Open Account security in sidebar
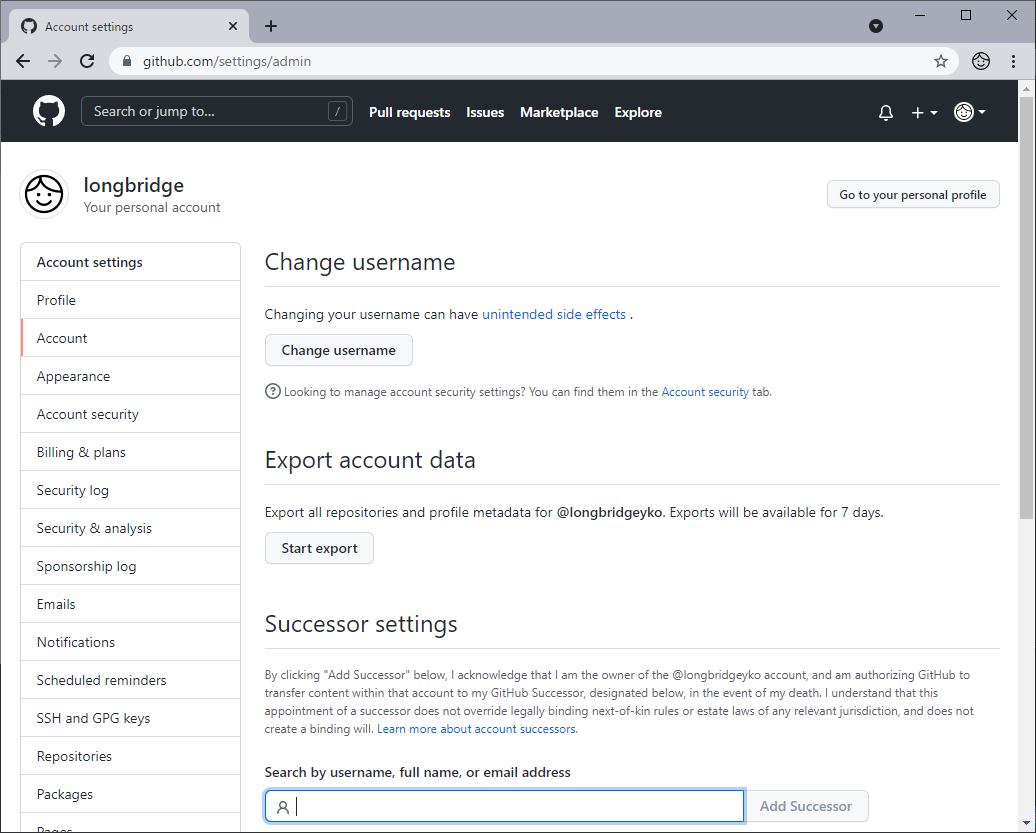 click(x=131, y=414)
